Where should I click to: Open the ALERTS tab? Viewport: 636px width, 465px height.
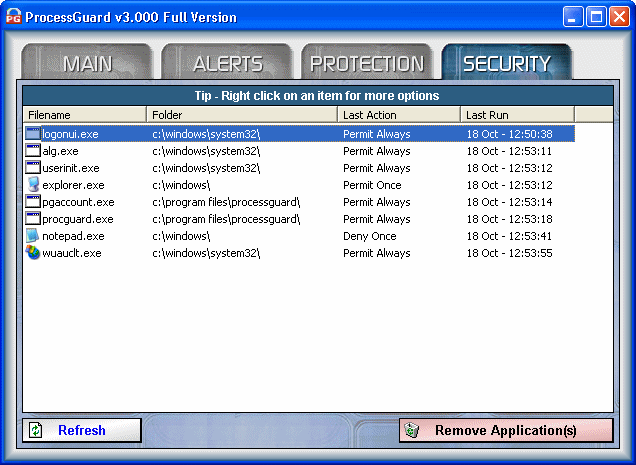(x=227, y=62)
